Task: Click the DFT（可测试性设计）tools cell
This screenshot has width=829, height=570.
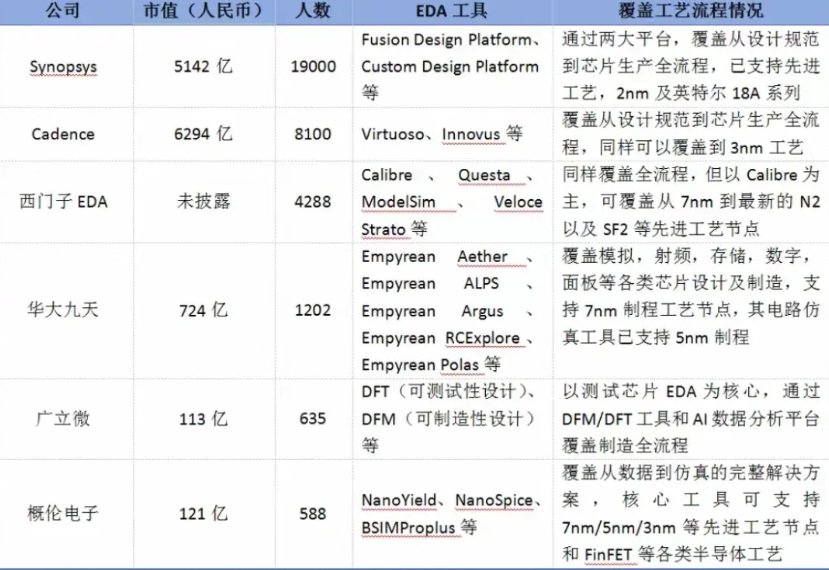Action: point(452,419)
